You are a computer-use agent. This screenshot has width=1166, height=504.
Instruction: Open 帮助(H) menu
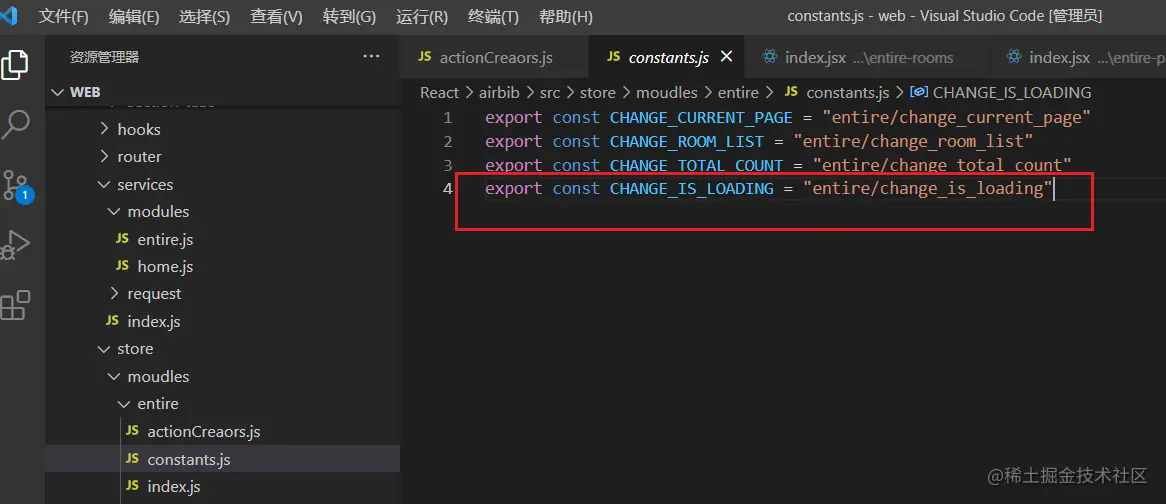[x=565, y=16]
